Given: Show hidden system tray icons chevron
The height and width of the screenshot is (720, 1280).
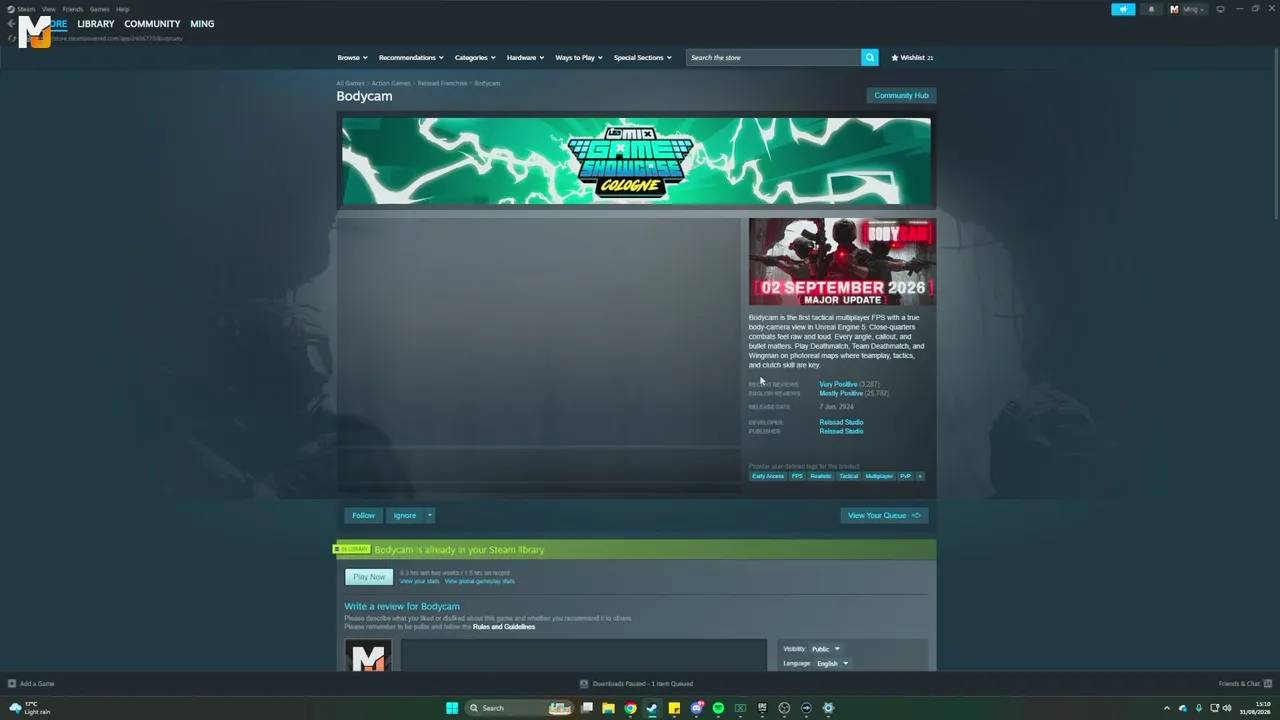Looking at the screenshot, I should click(x=1167, y=708).
